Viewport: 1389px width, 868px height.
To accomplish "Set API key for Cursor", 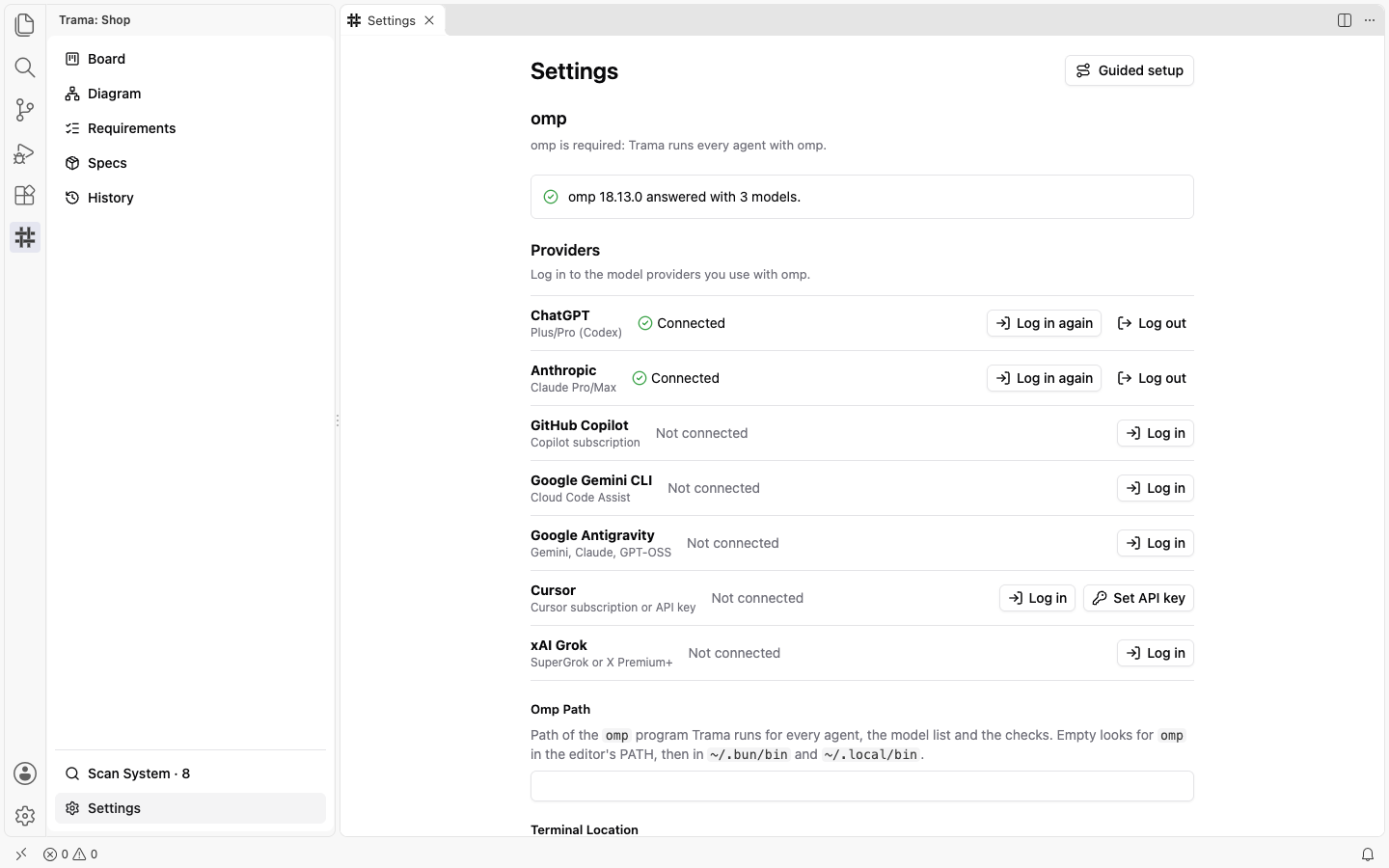I will [1139, 598].
